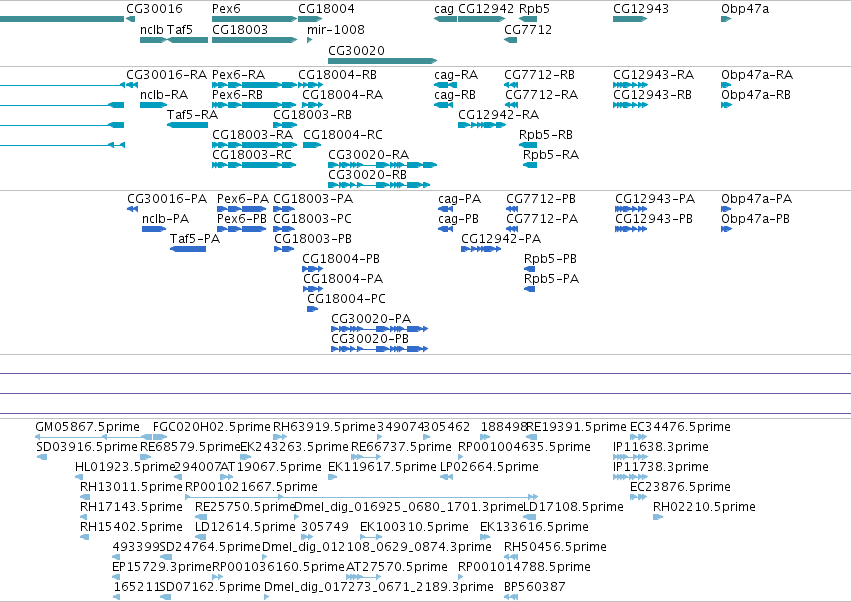Click transcript "CG12942-RA" label
Screen dimensions: 851x602
[498, 115]
